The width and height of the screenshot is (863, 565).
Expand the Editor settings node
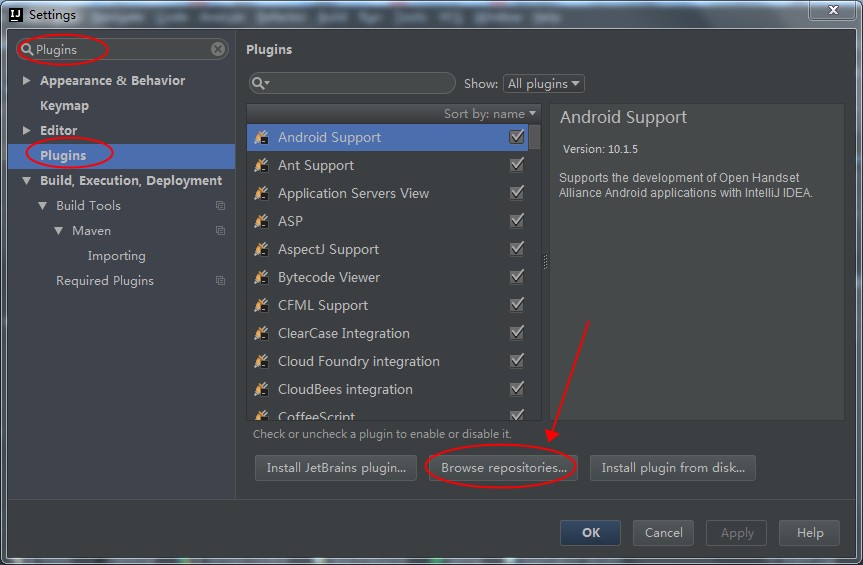coord(26,130)
